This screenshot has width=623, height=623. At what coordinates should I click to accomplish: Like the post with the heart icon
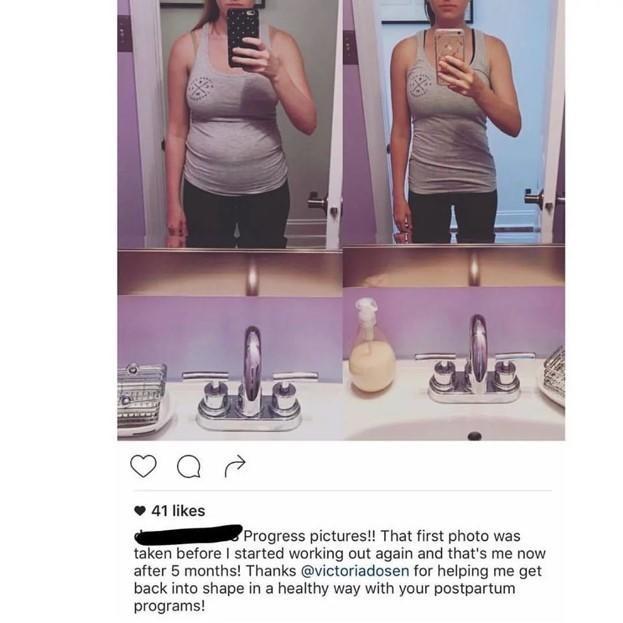pos(143,466)
